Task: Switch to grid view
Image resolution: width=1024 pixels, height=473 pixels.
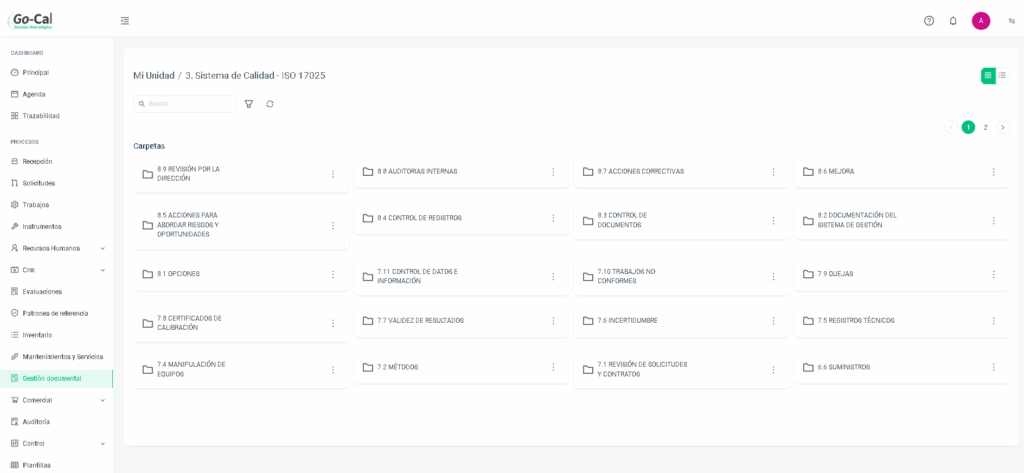Action: [988, 75]
